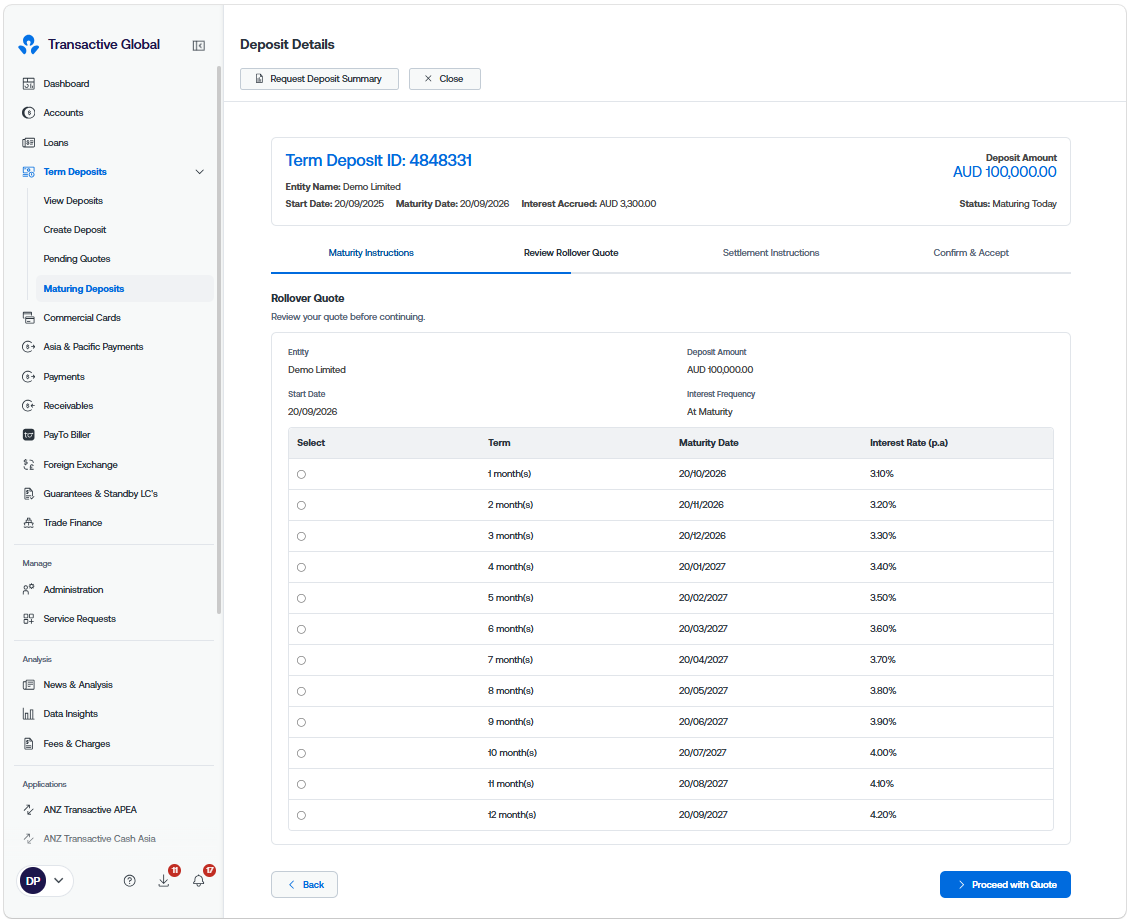Collapse the Term Deposits menu chevron
The image size is (1129, 919).
pyautogui.click(x=199, y=172)
